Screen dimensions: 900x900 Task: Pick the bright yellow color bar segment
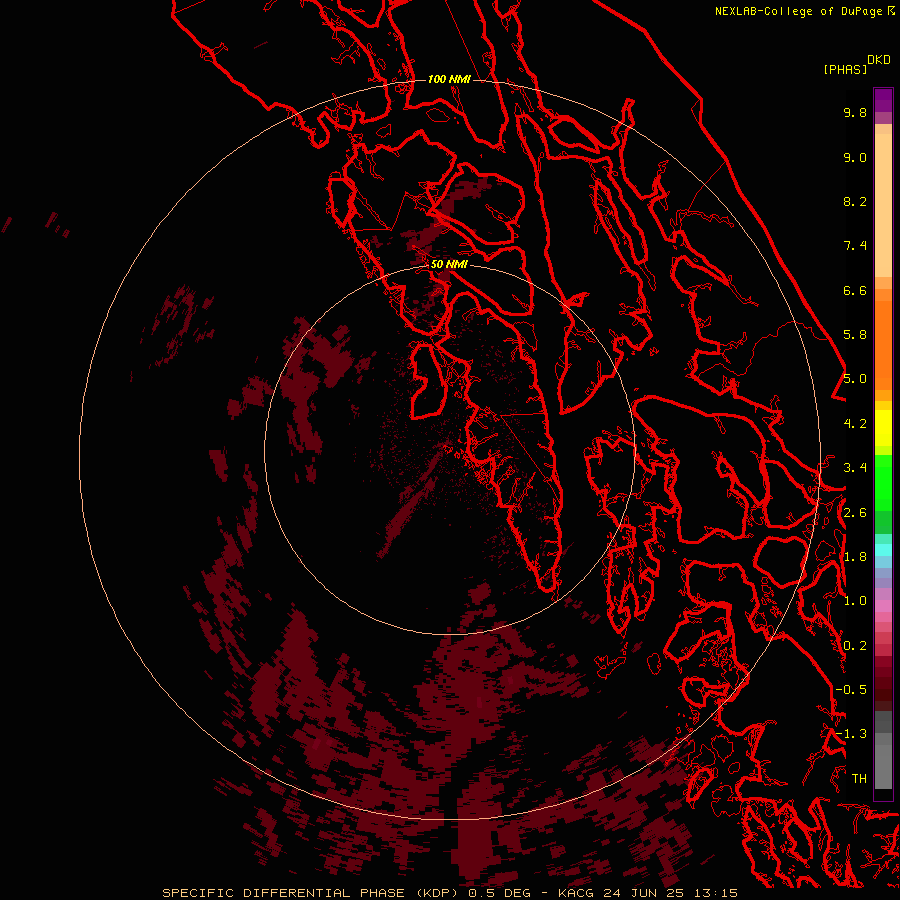coord(883,428)
